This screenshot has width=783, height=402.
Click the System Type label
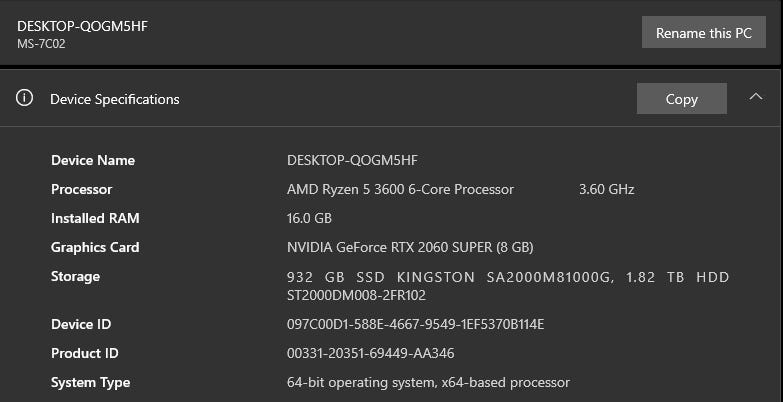pos(90,382)
